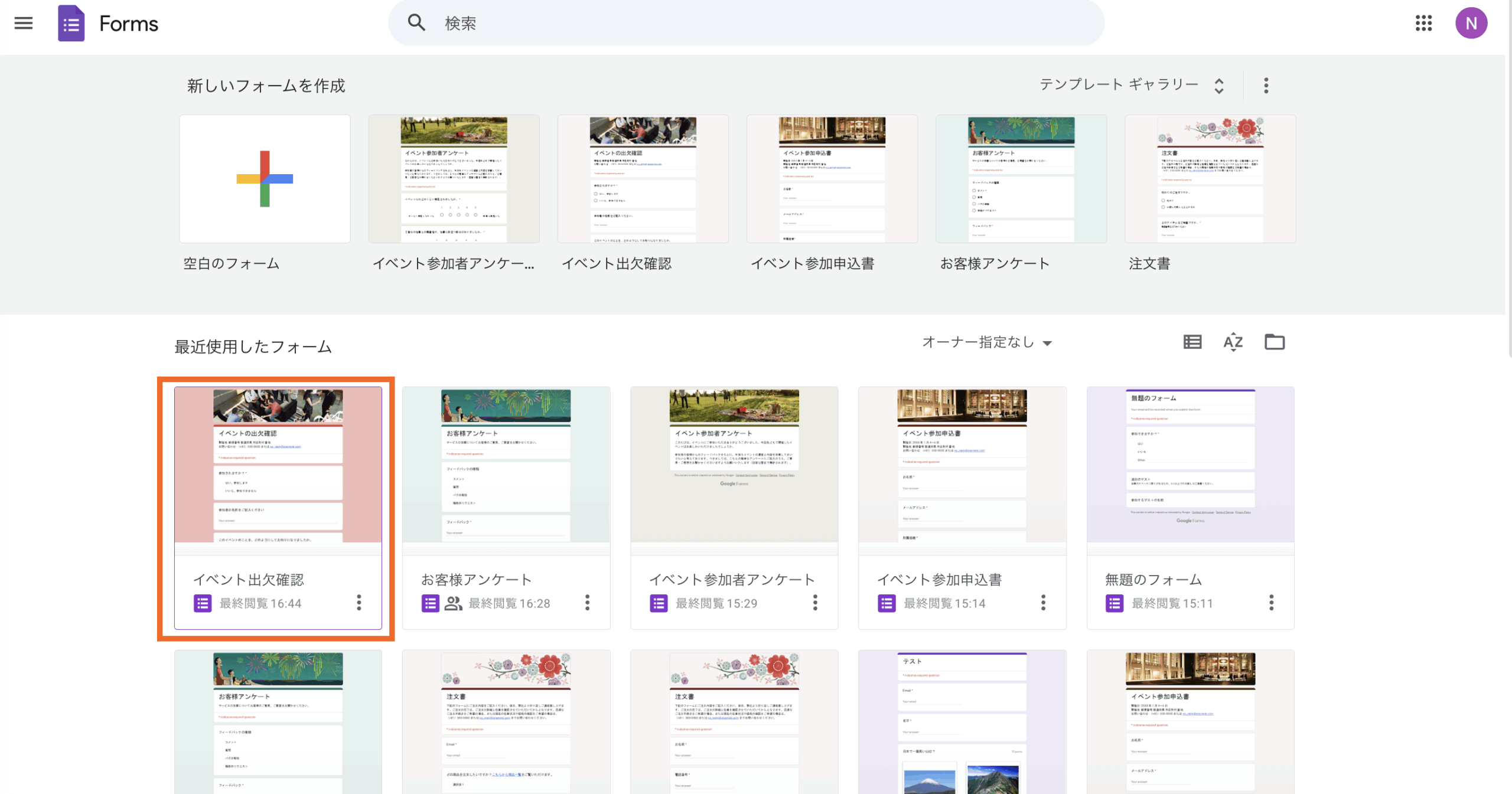Image resolution: width=1512 pixels, height=794 pixels.
Task: Open the main hamburger menu
Action: [24, 23]
